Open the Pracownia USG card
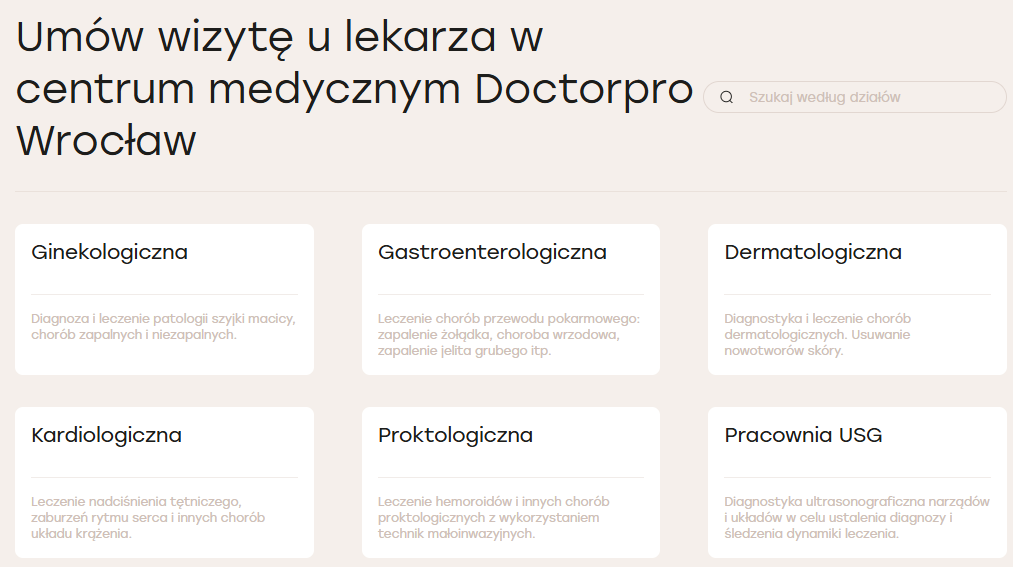Viewport: 1013px width, 567px height. [857, 482]
